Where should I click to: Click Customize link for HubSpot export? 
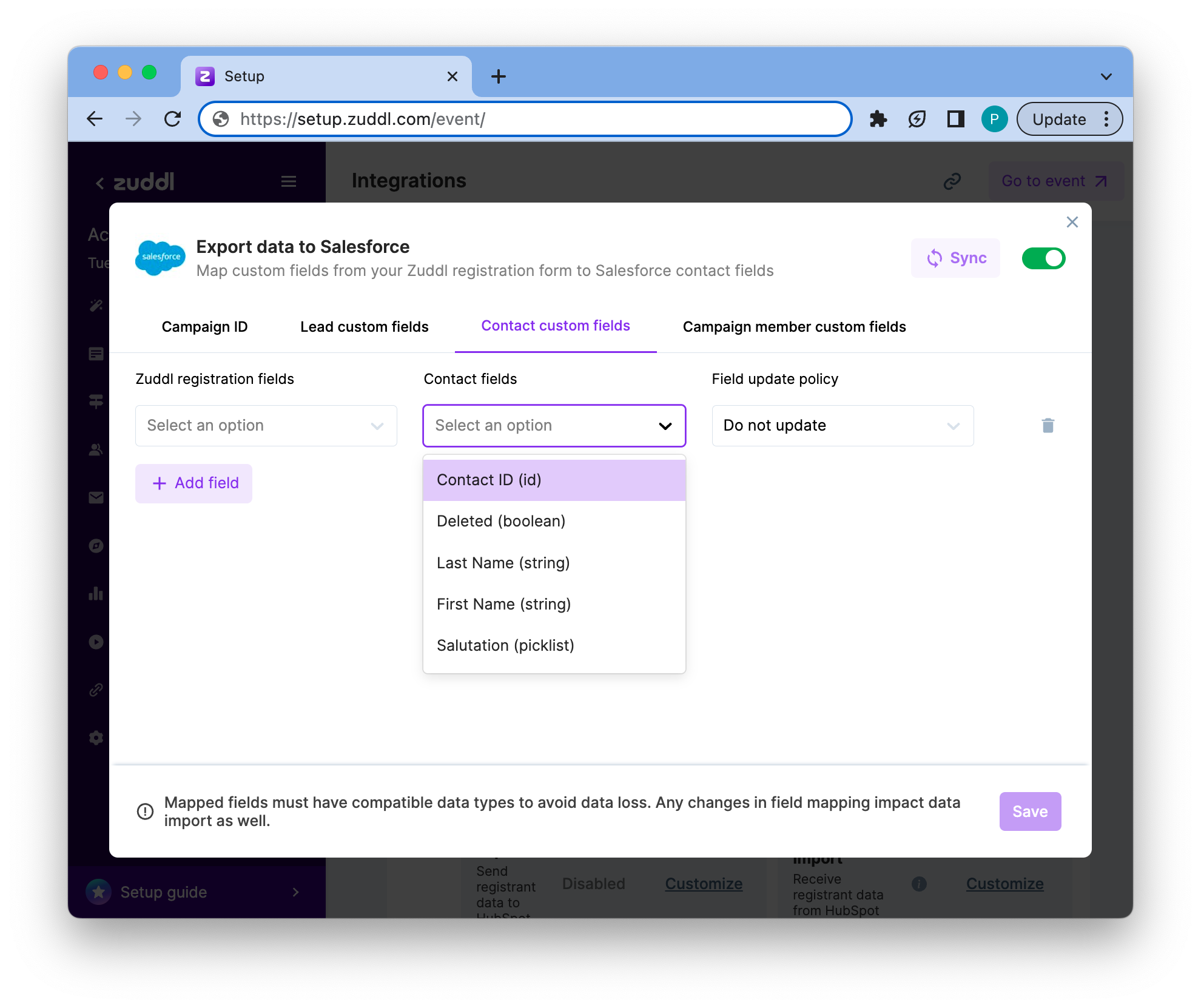tap(704, 884)
